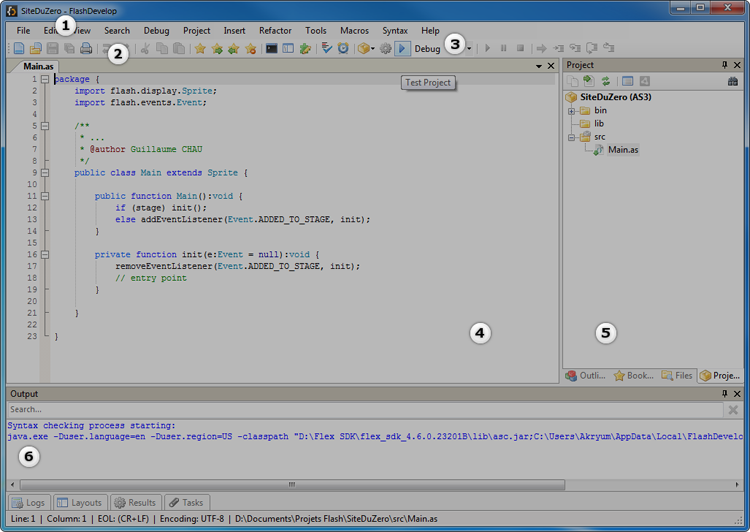Collapse the src folder in project tree

[x=572, y=137]
